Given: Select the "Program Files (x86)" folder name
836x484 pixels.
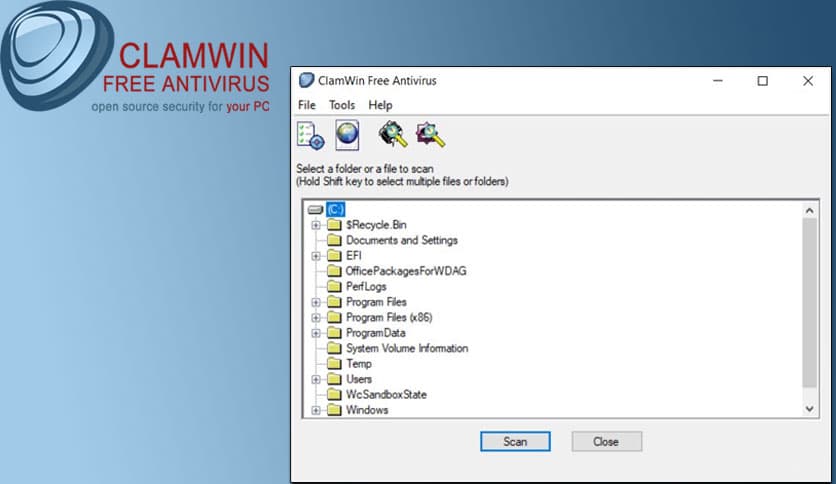Looking at the screenshot, I should tap(389, 317).
